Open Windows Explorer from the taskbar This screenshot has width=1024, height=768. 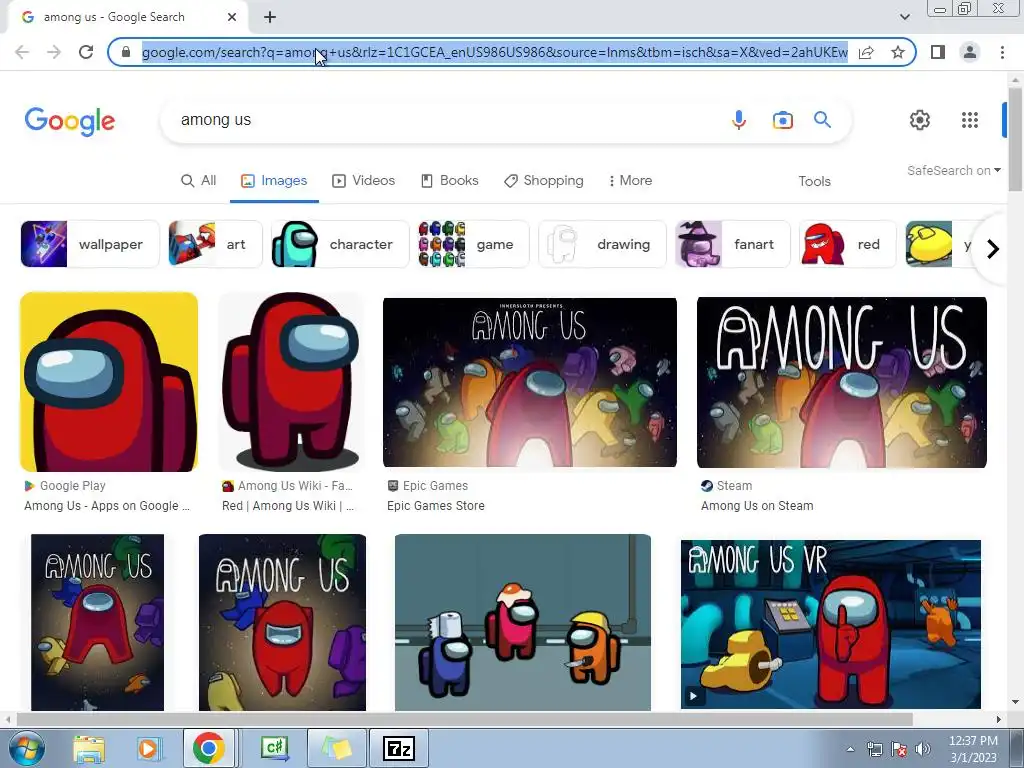(x=88, y=748)
